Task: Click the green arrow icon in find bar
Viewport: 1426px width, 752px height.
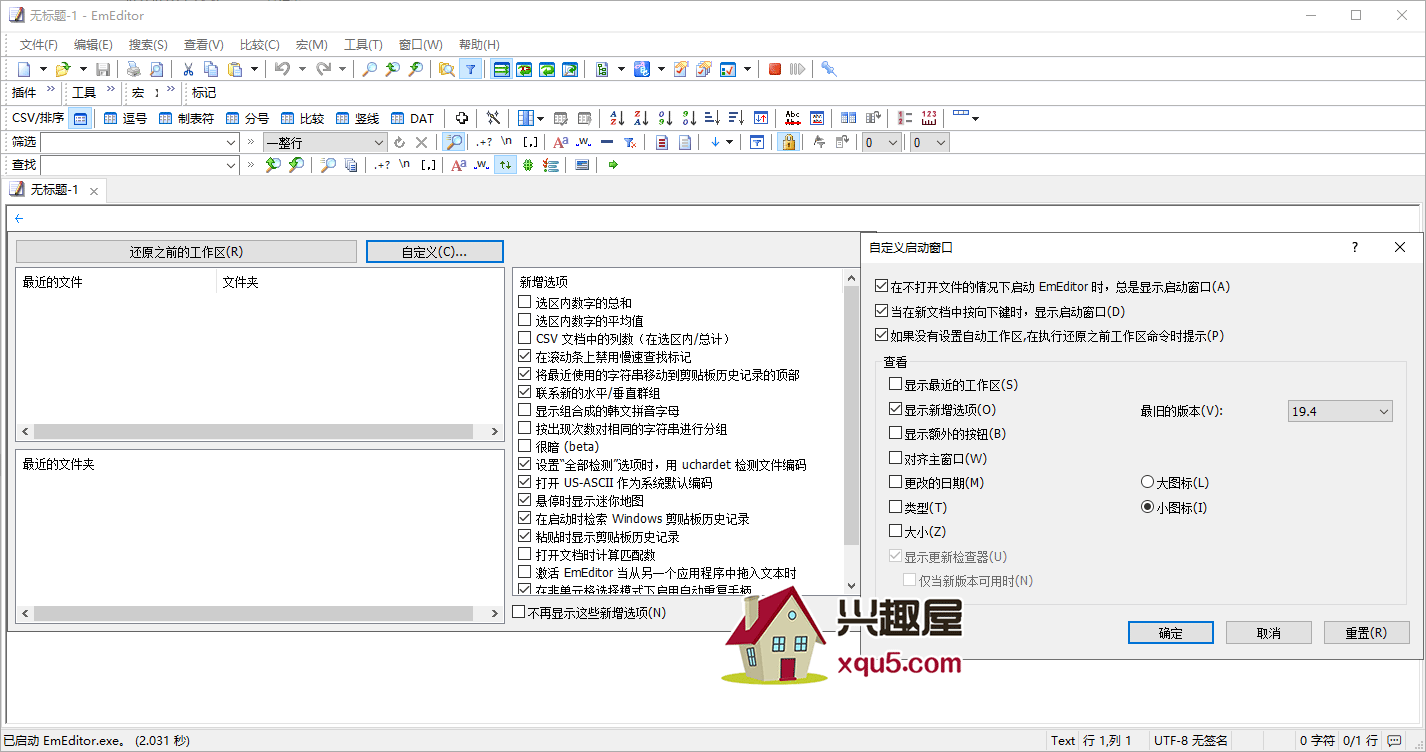Action: (613, 165)
